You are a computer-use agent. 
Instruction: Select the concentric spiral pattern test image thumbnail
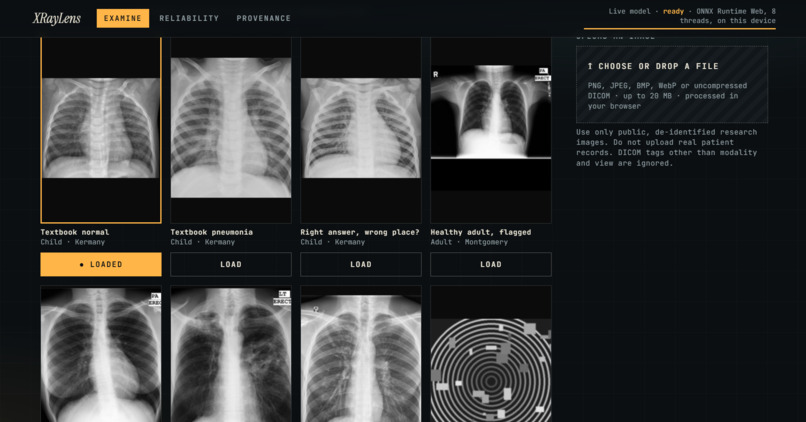click(491, 354)
